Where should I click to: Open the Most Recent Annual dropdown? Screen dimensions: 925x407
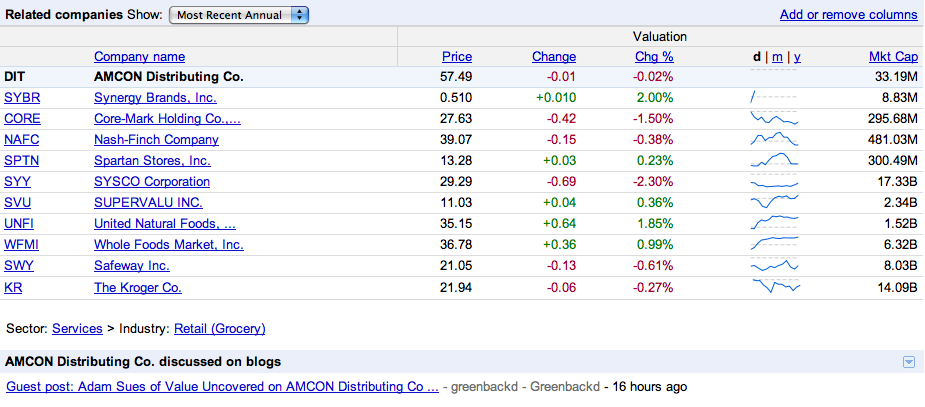239,15
